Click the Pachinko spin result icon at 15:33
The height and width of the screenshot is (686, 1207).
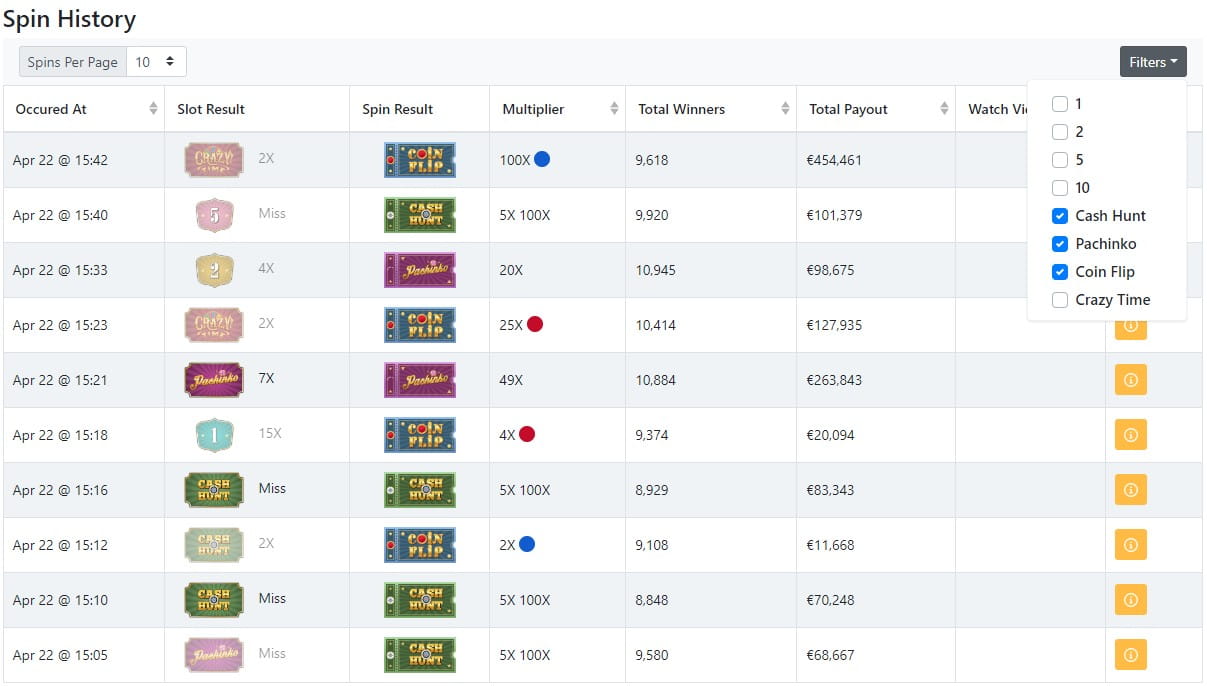[420, 270]
